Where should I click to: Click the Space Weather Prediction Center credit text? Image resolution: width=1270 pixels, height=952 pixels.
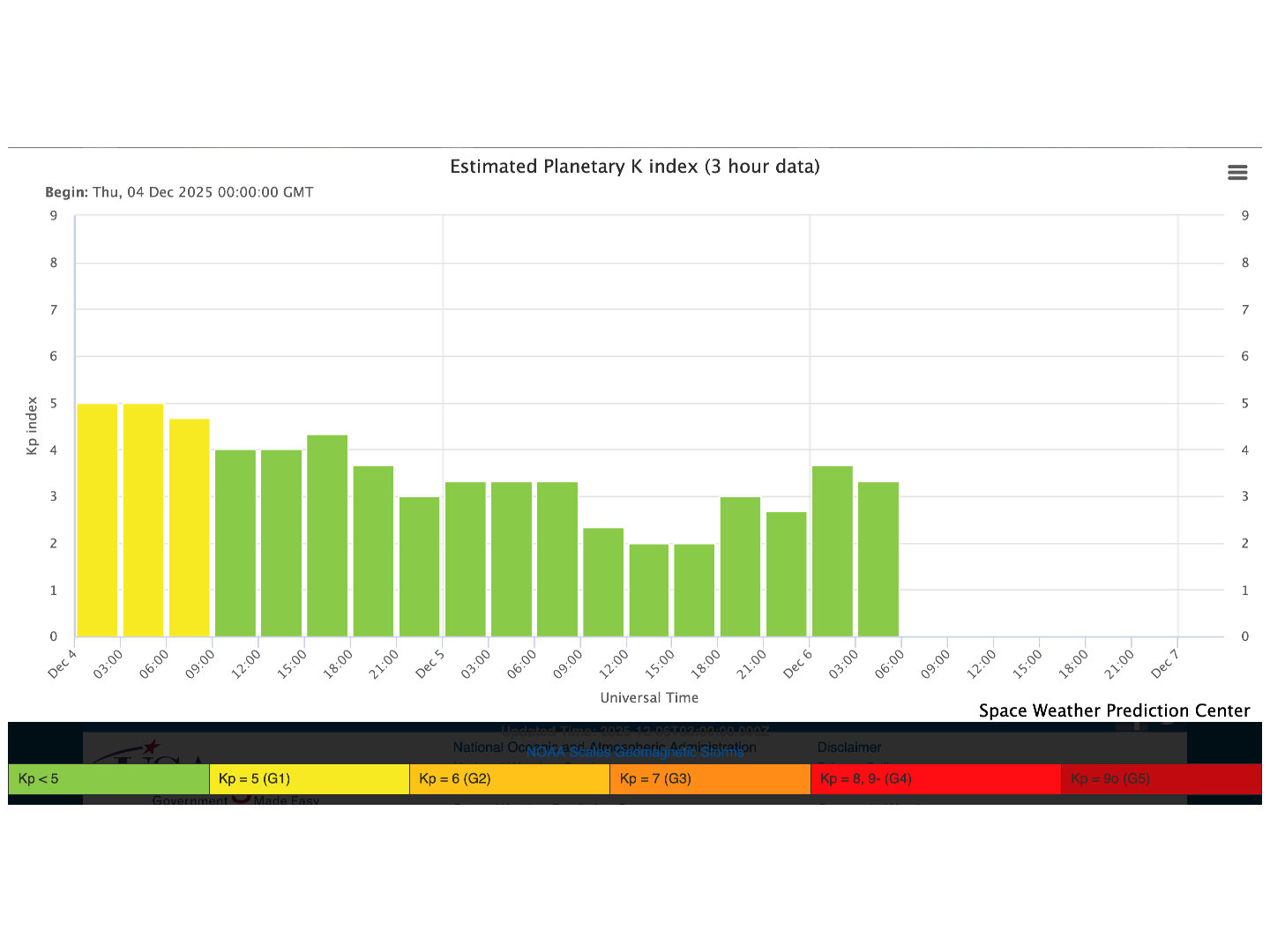(x=1114, y=710)
